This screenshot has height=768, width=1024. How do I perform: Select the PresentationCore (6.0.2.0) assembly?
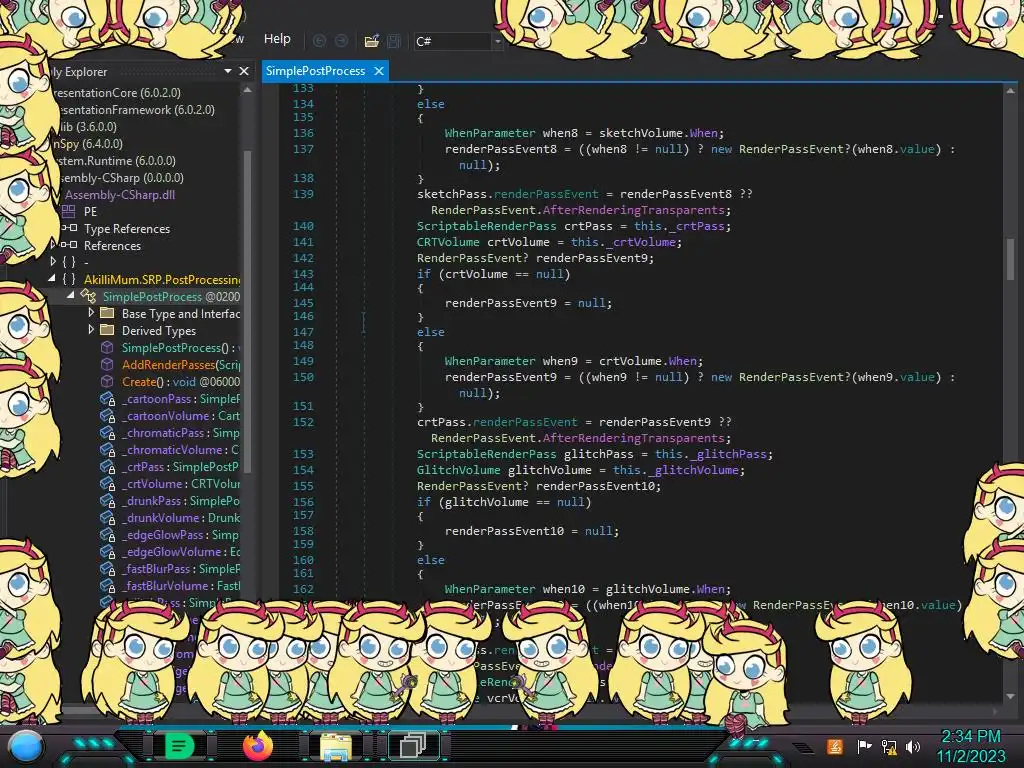(117, 93)
